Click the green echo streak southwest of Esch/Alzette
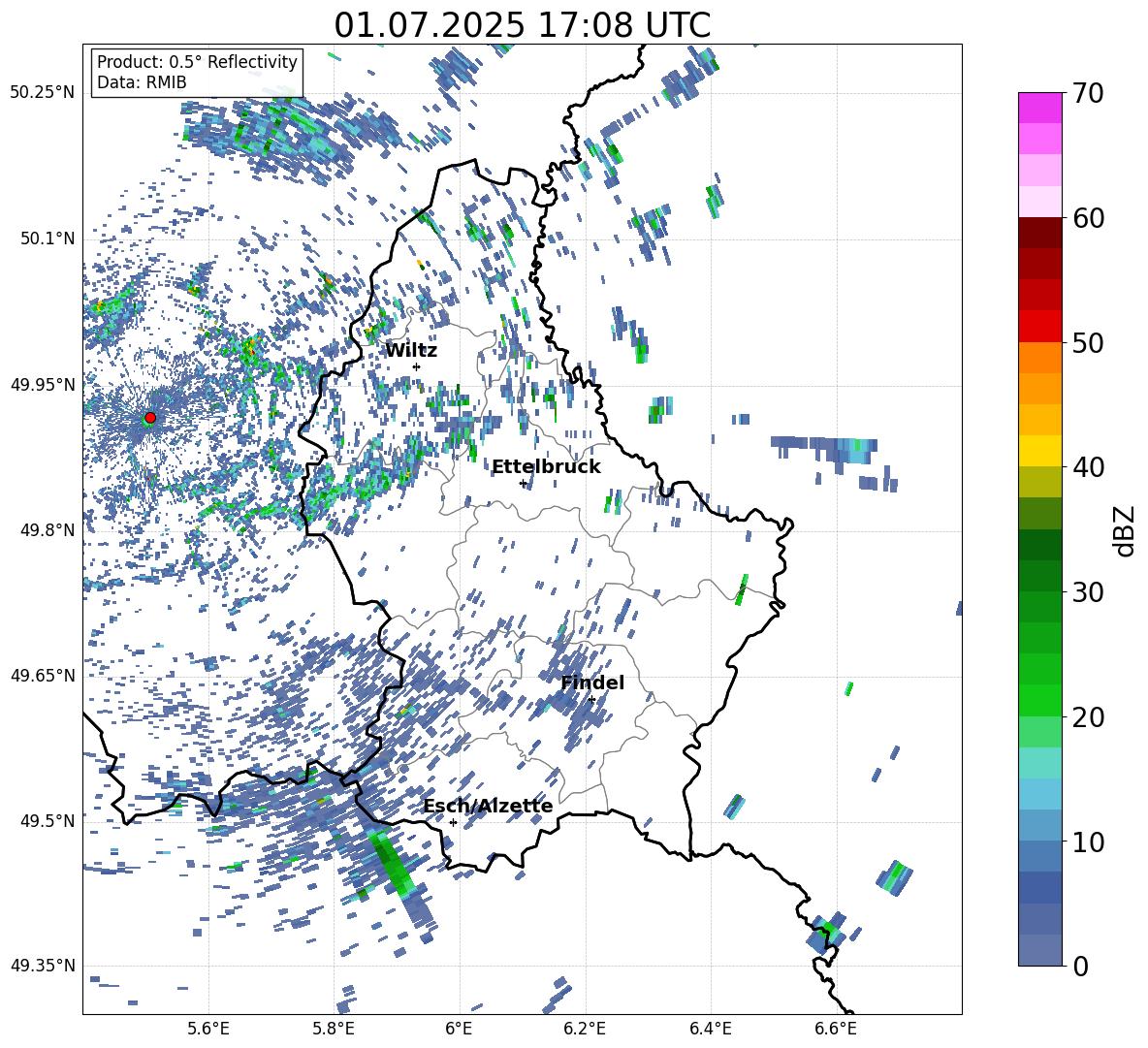The height and width of the screenshot is (1048, 1148). click(x=391, y=865)
